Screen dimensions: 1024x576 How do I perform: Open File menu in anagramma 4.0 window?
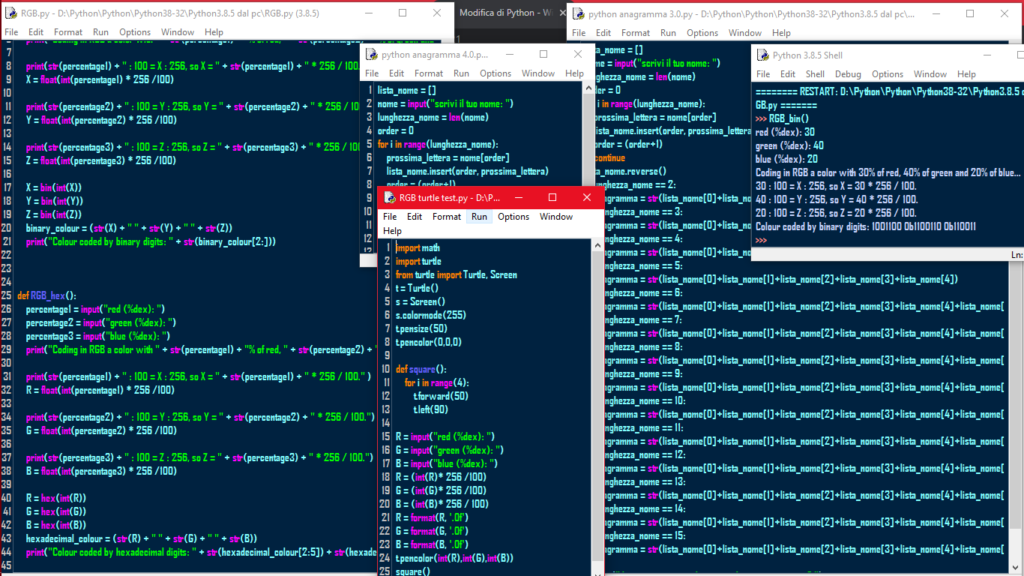(372, 74)
